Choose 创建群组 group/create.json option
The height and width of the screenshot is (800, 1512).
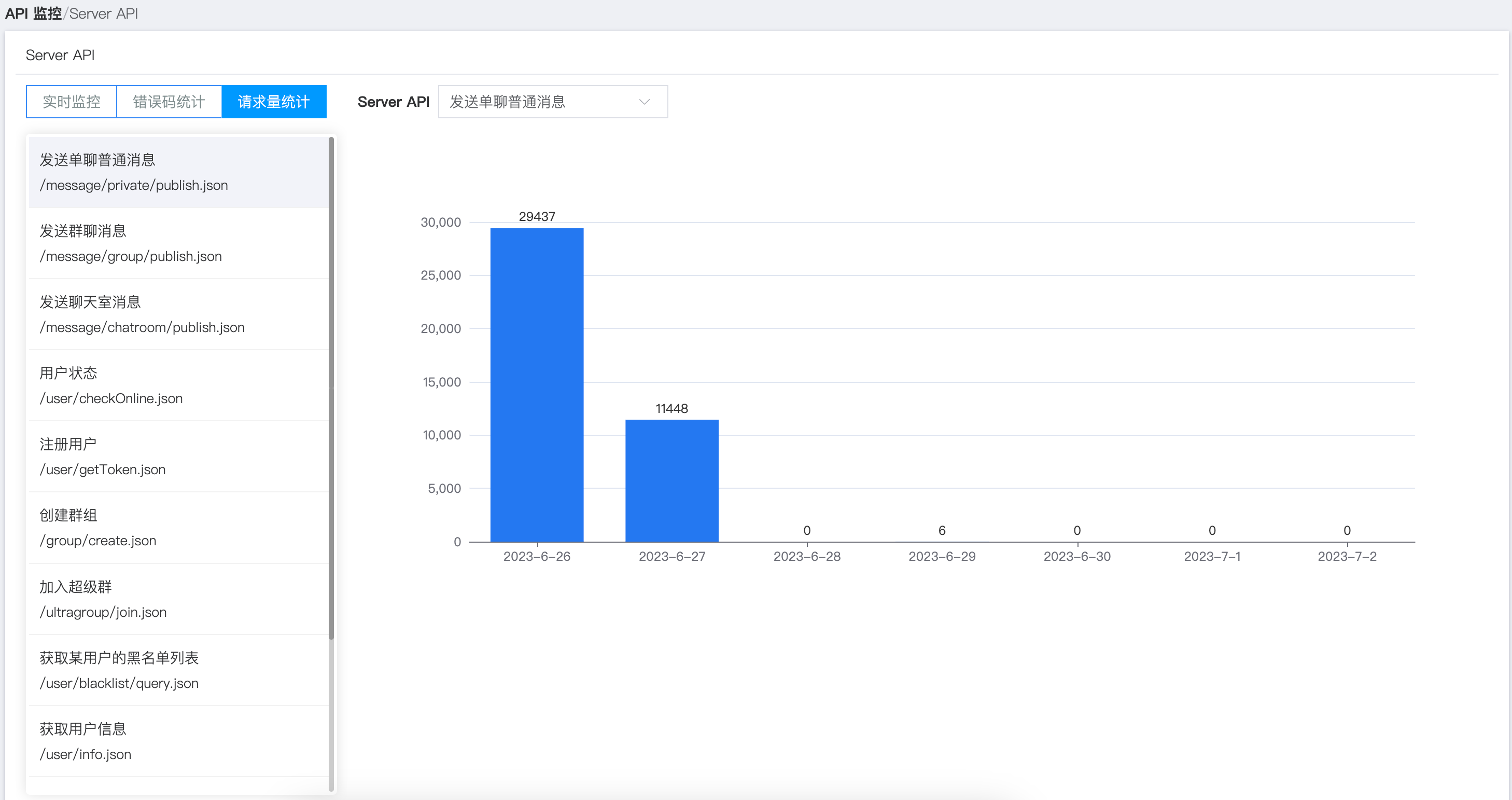tap(178, 528)
